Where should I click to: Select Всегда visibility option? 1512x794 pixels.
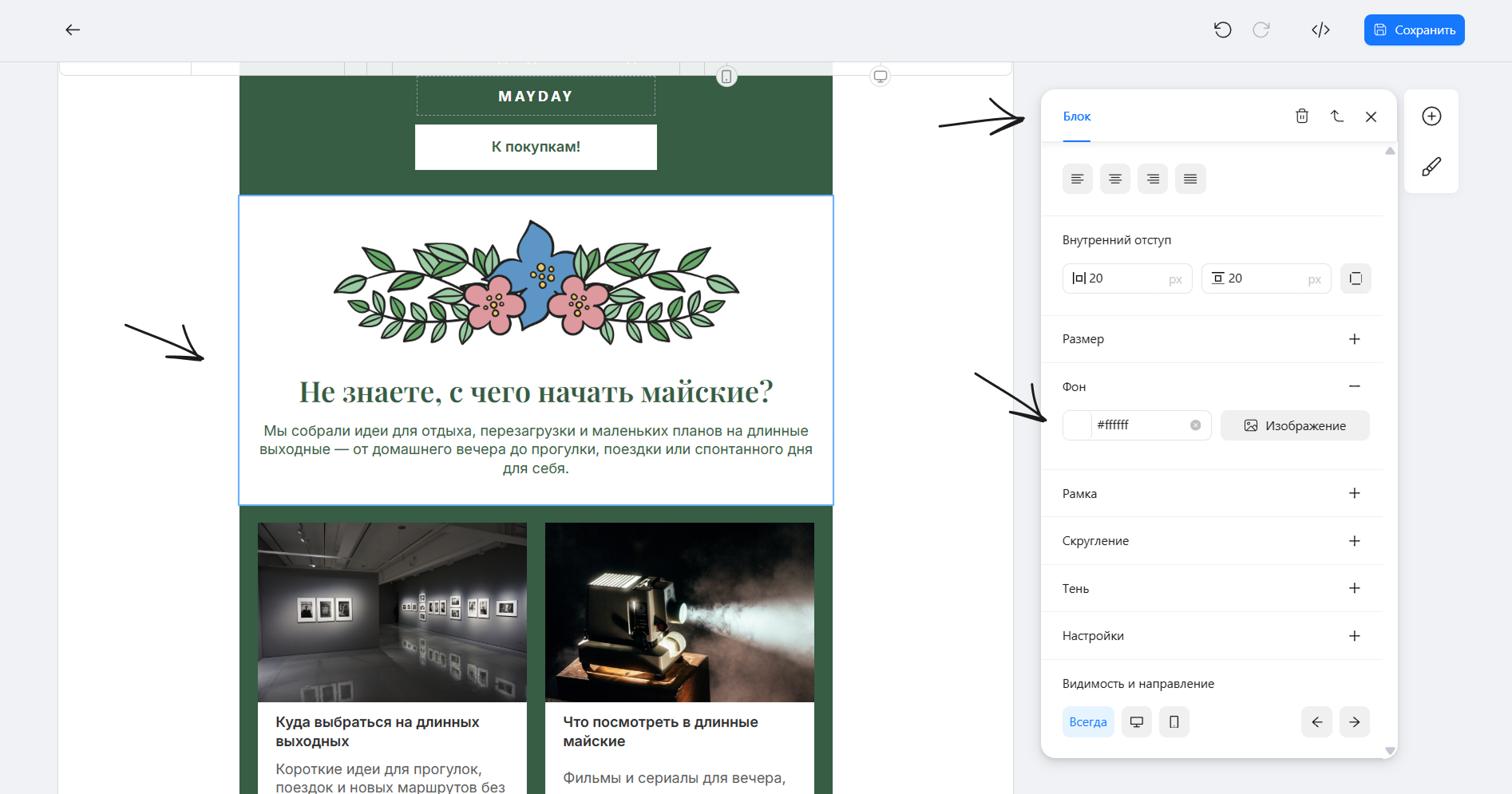pos(1088,722)
